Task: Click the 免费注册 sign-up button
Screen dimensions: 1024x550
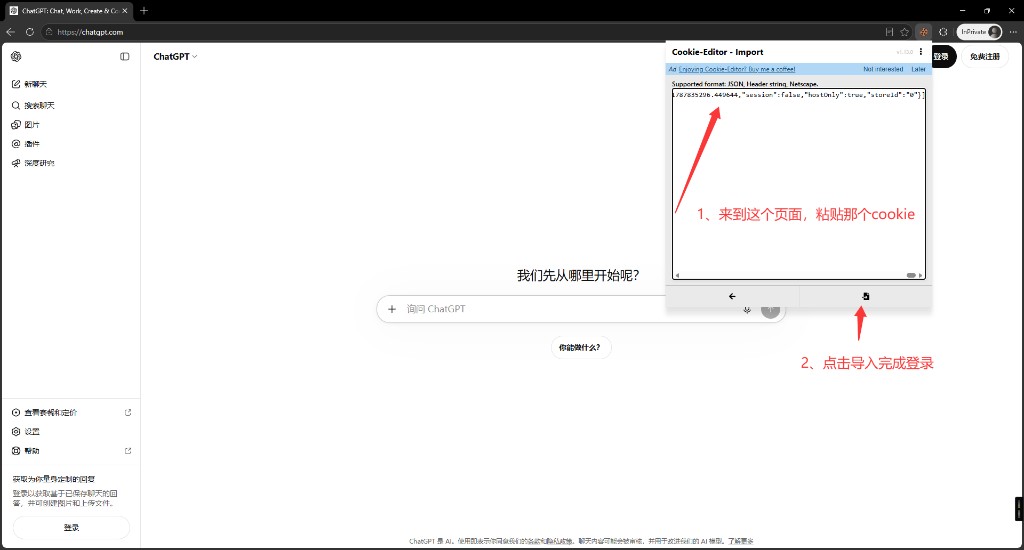Action: 984,57
